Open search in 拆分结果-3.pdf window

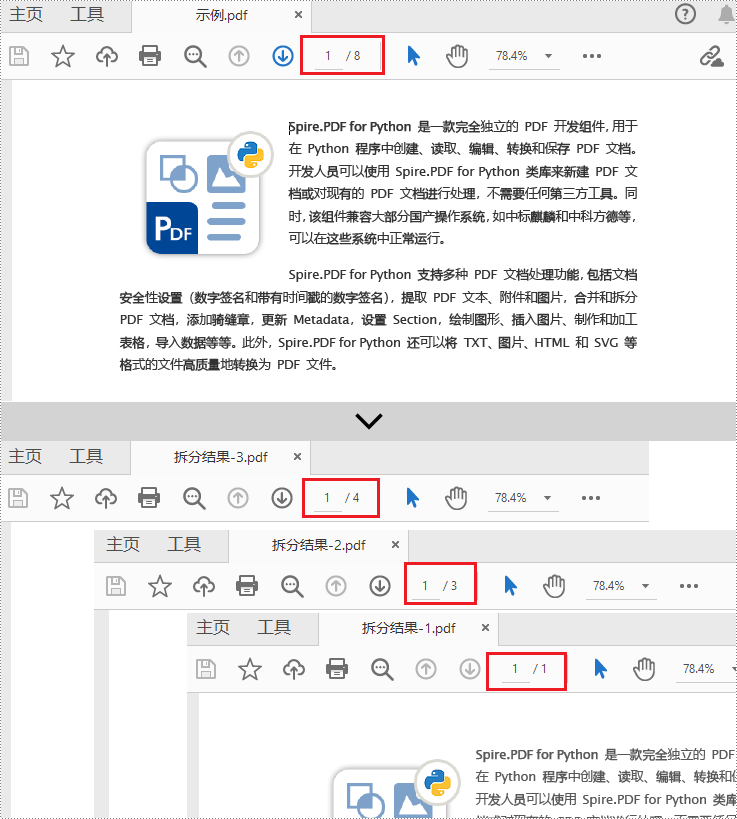pyautogui.click(x=194, y=498)
